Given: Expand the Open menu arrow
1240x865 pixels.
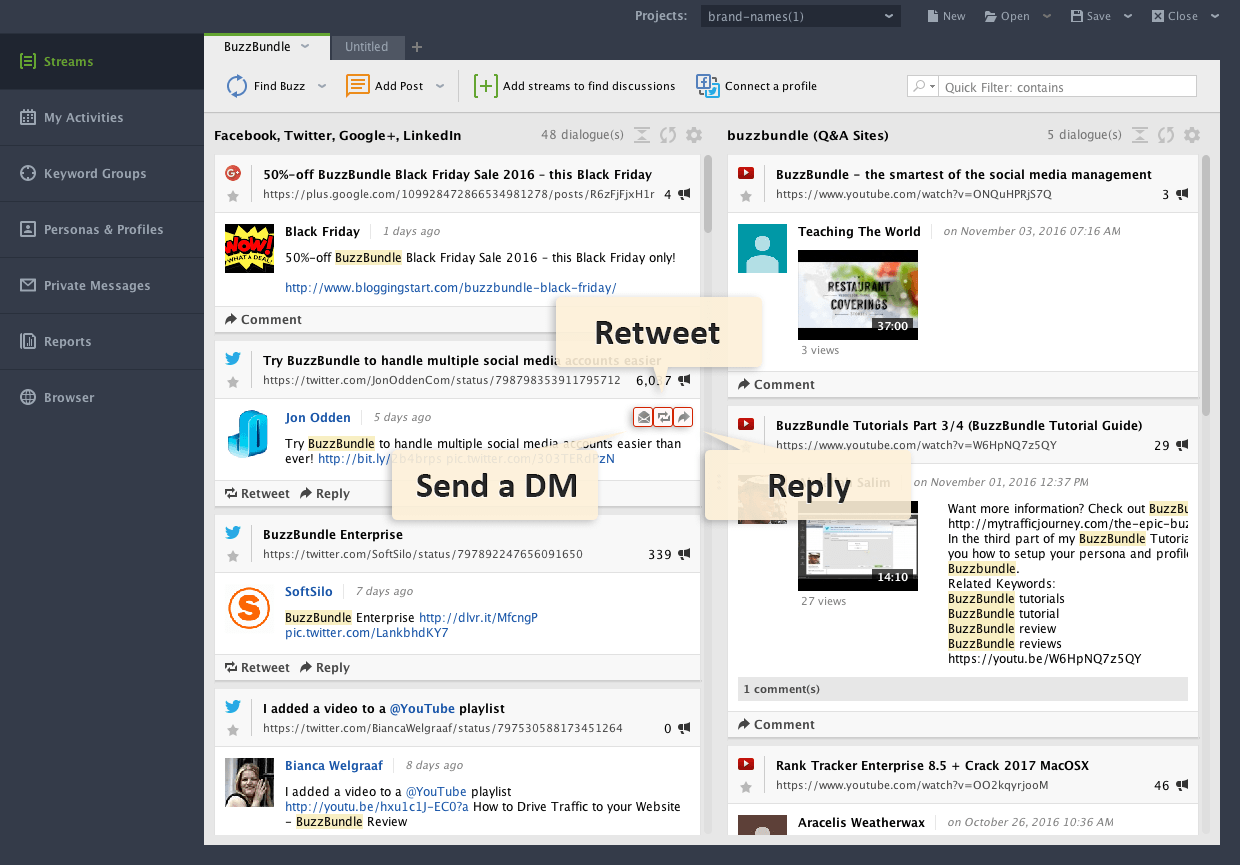Looking at the screenshot, I should 1047,16.
